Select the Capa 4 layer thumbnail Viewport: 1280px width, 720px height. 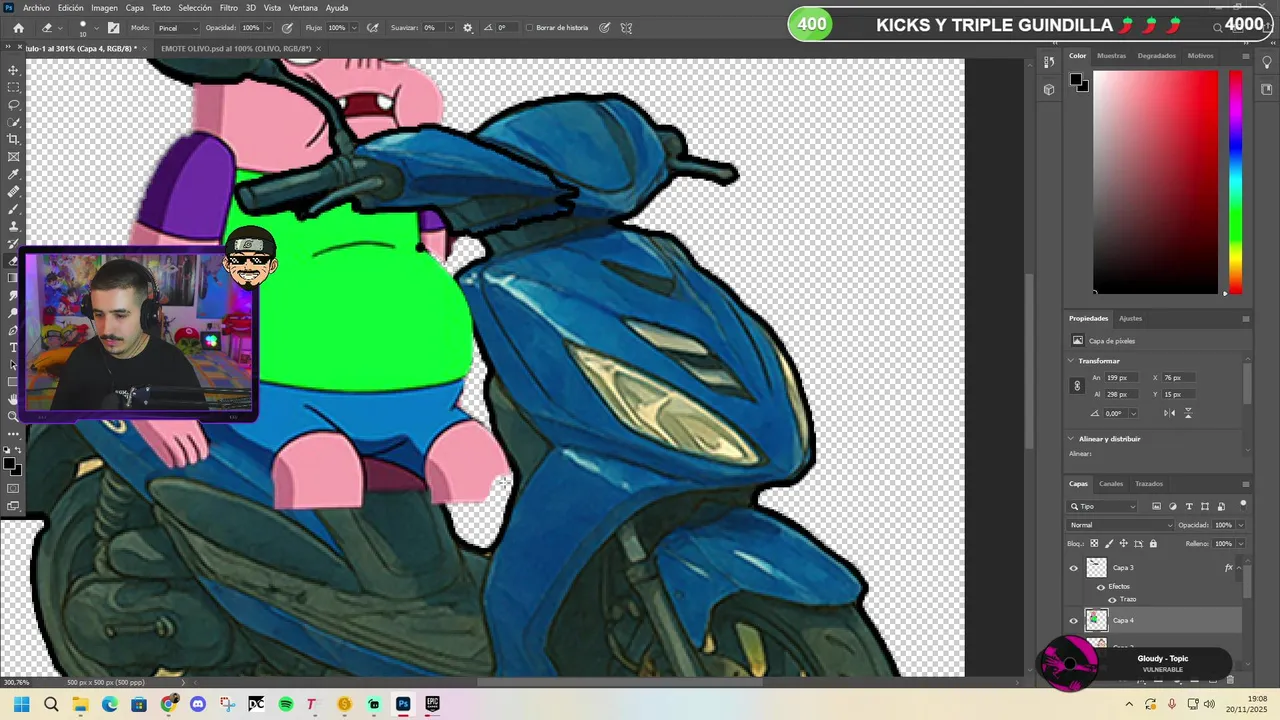(x=1097, y=620)
